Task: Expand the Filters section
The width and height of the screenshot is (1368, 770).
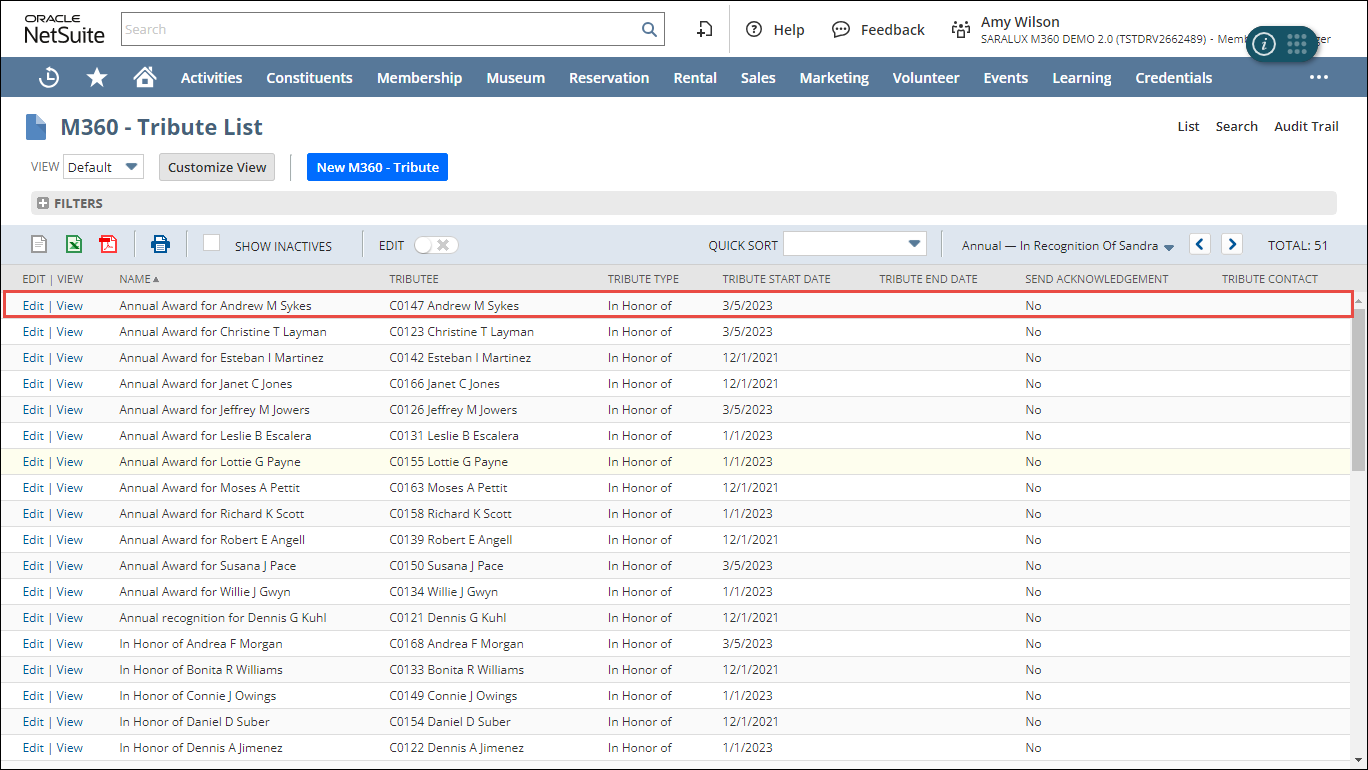Action: pyautogui.click(x=43, y=203)
